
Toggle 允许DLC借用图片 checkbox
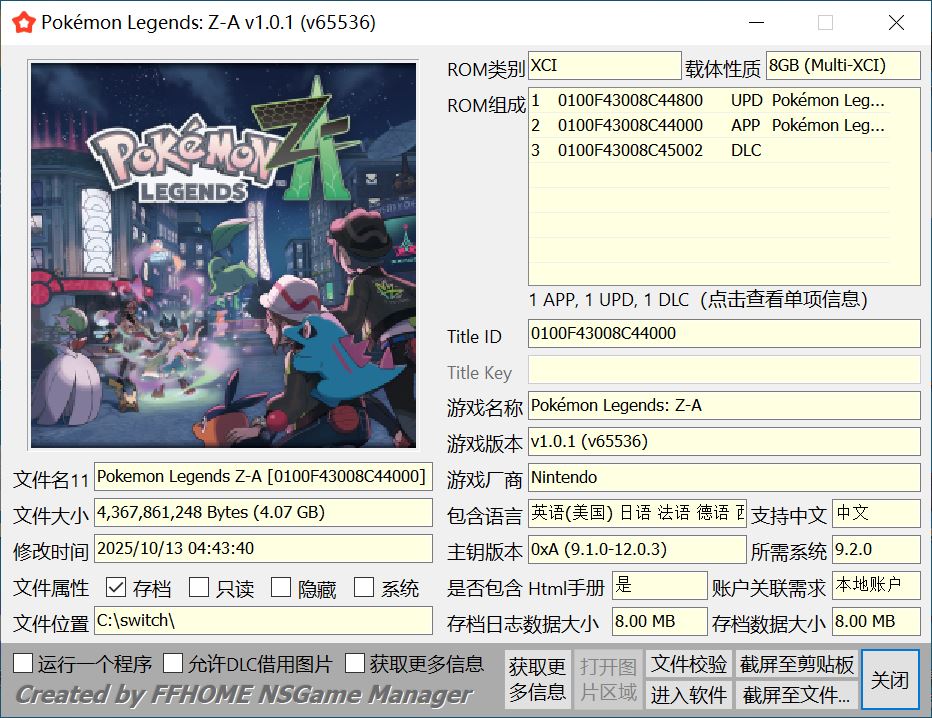click(x=173, y=663)
